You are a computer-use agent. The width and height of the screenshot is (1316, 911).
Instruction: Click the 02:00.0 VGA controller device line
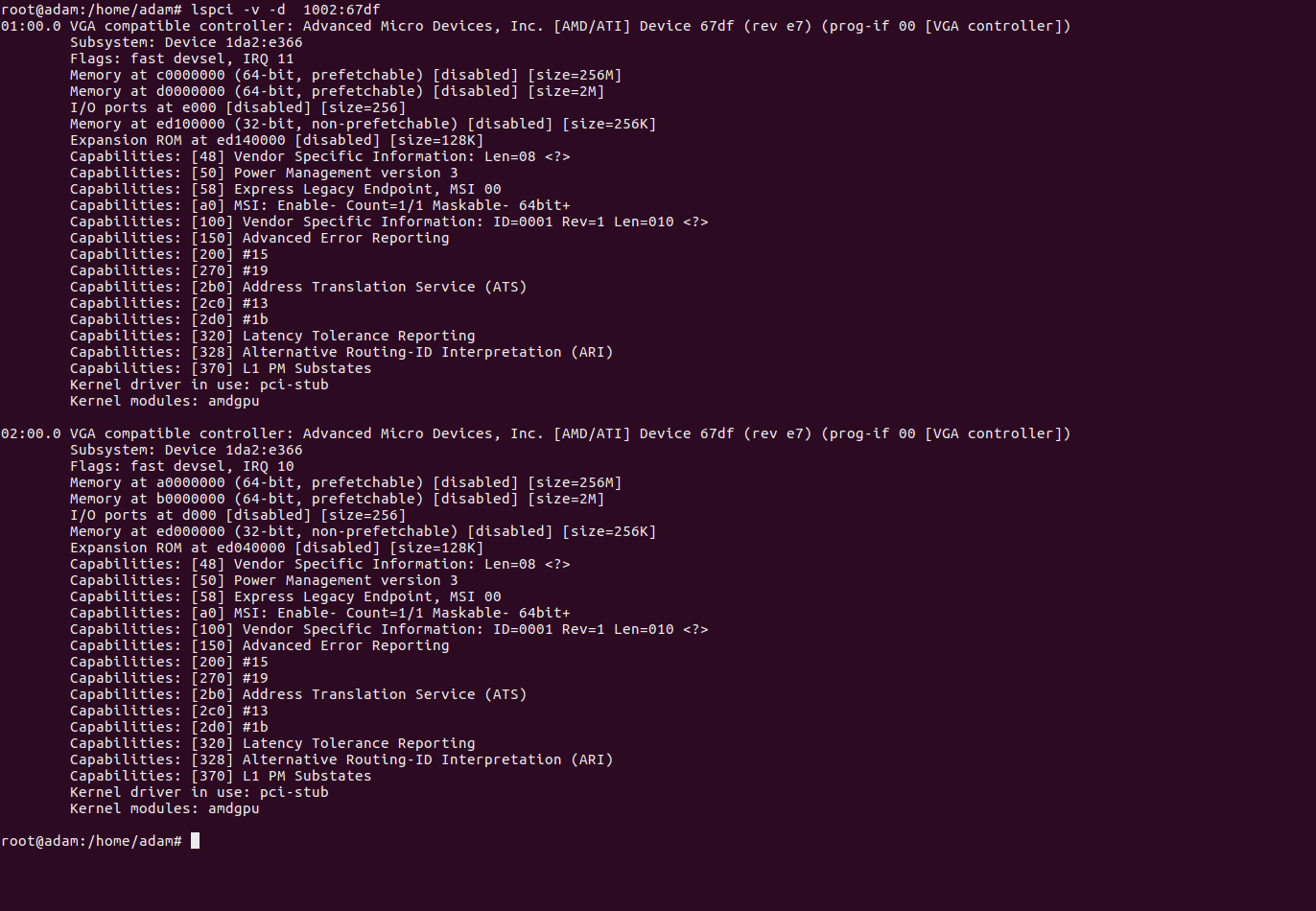(535, 433)
